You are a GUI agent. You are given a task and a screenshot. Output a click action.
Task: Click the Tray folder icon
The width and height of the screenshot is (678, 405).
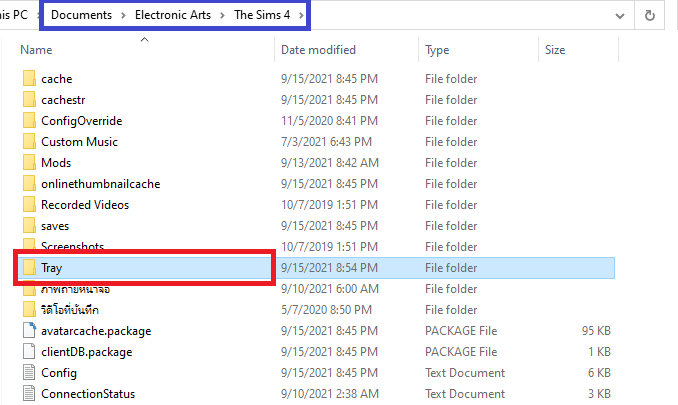tap(29, 268)
